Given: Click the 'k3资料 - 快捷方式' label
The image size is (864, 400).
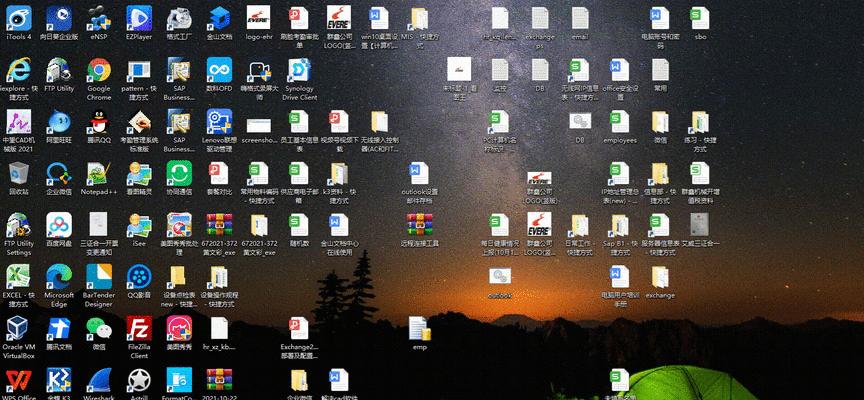Looking at the screenshot, I should click(x=339, y=196).
